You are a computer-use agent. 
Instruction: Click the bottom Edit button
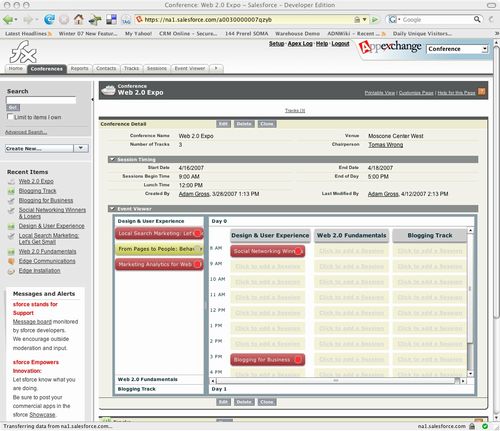point(223,402)
